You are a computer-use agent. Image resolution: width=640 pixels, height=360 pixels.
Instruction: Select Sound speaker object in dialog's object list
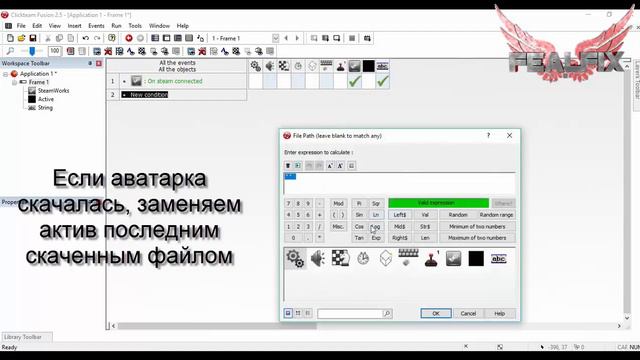[x=318, y=258]
